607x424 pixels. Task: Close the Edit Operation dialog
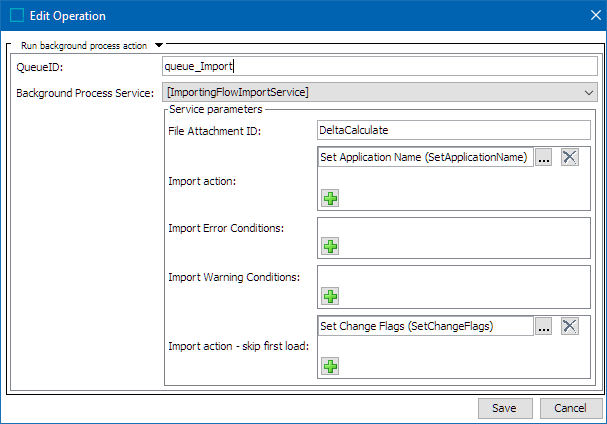coord(596,15)
